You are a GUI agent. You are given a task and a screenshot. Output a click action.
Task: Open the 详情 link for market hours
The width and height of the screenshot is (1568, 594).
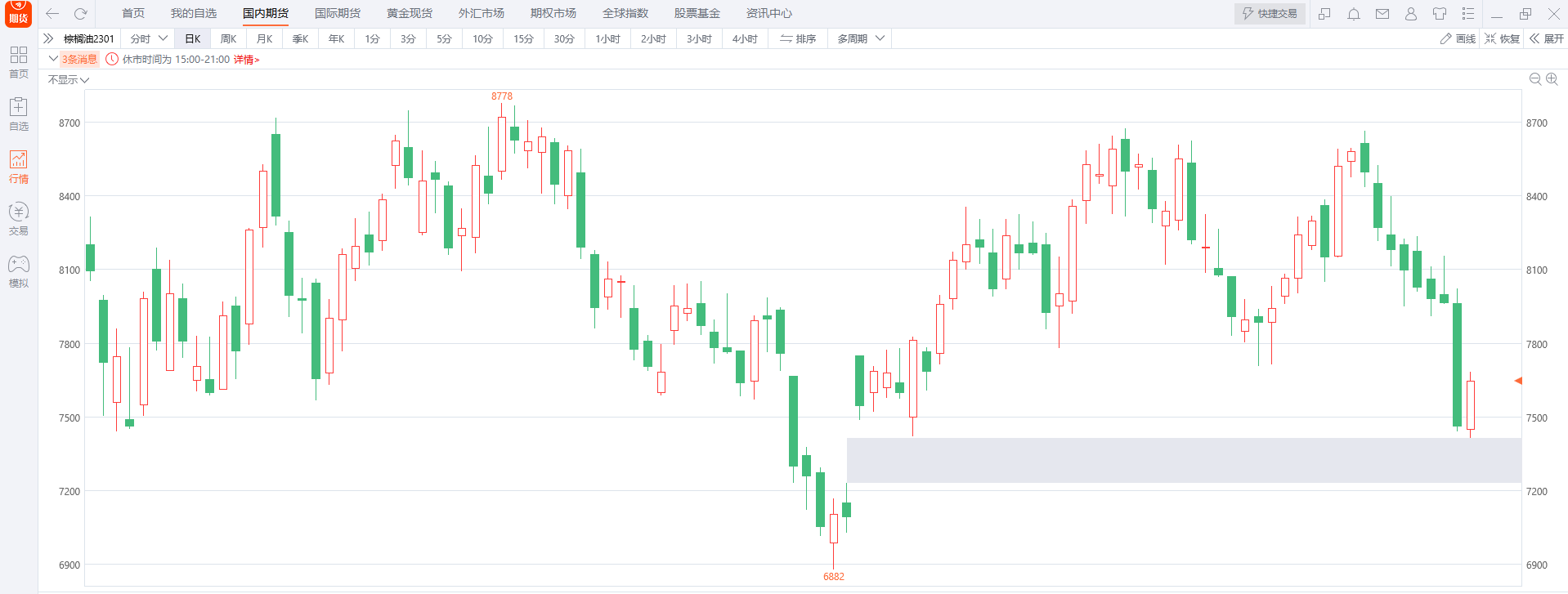(246, 60)
